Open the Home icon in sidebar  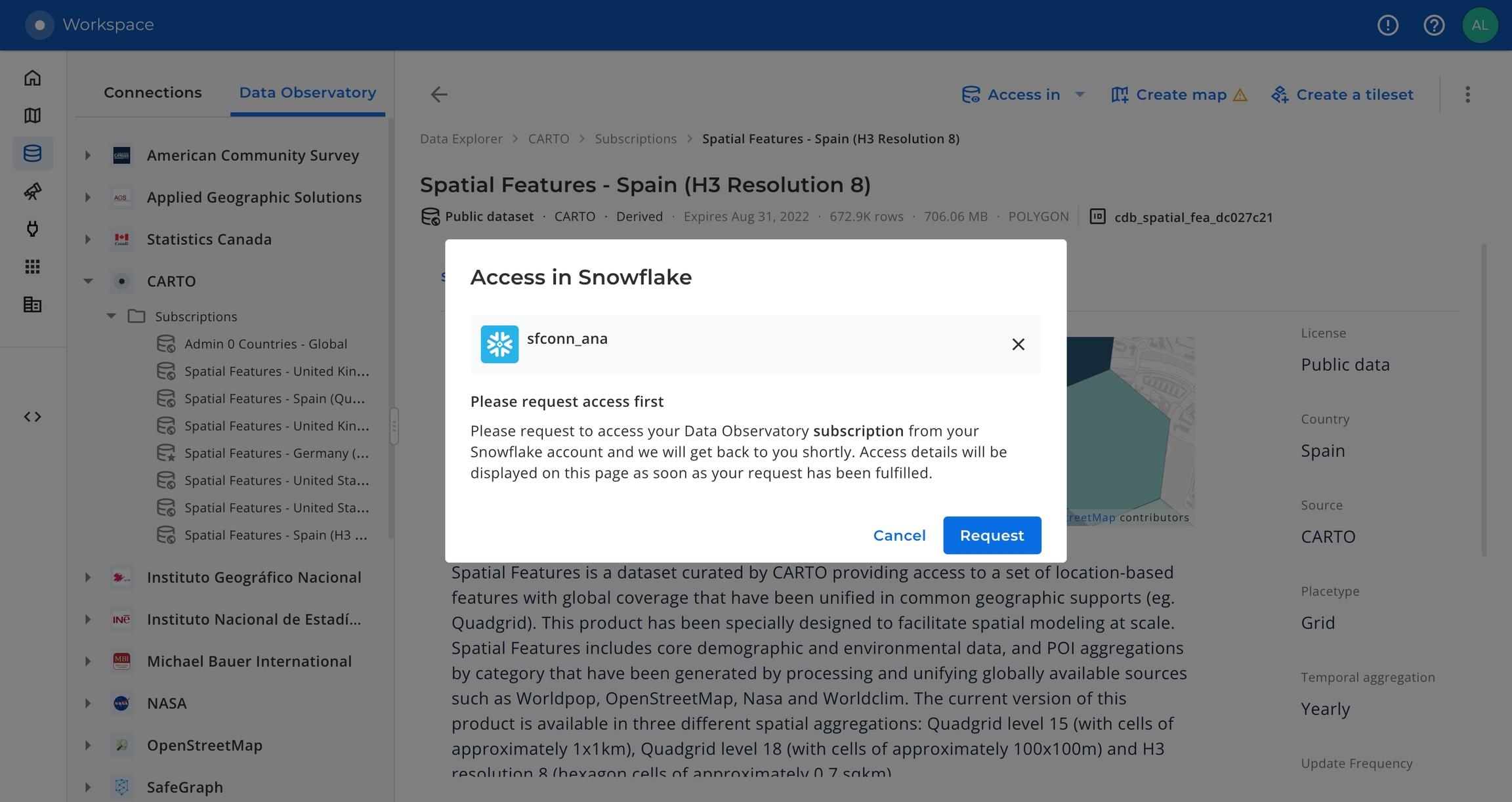32,78
